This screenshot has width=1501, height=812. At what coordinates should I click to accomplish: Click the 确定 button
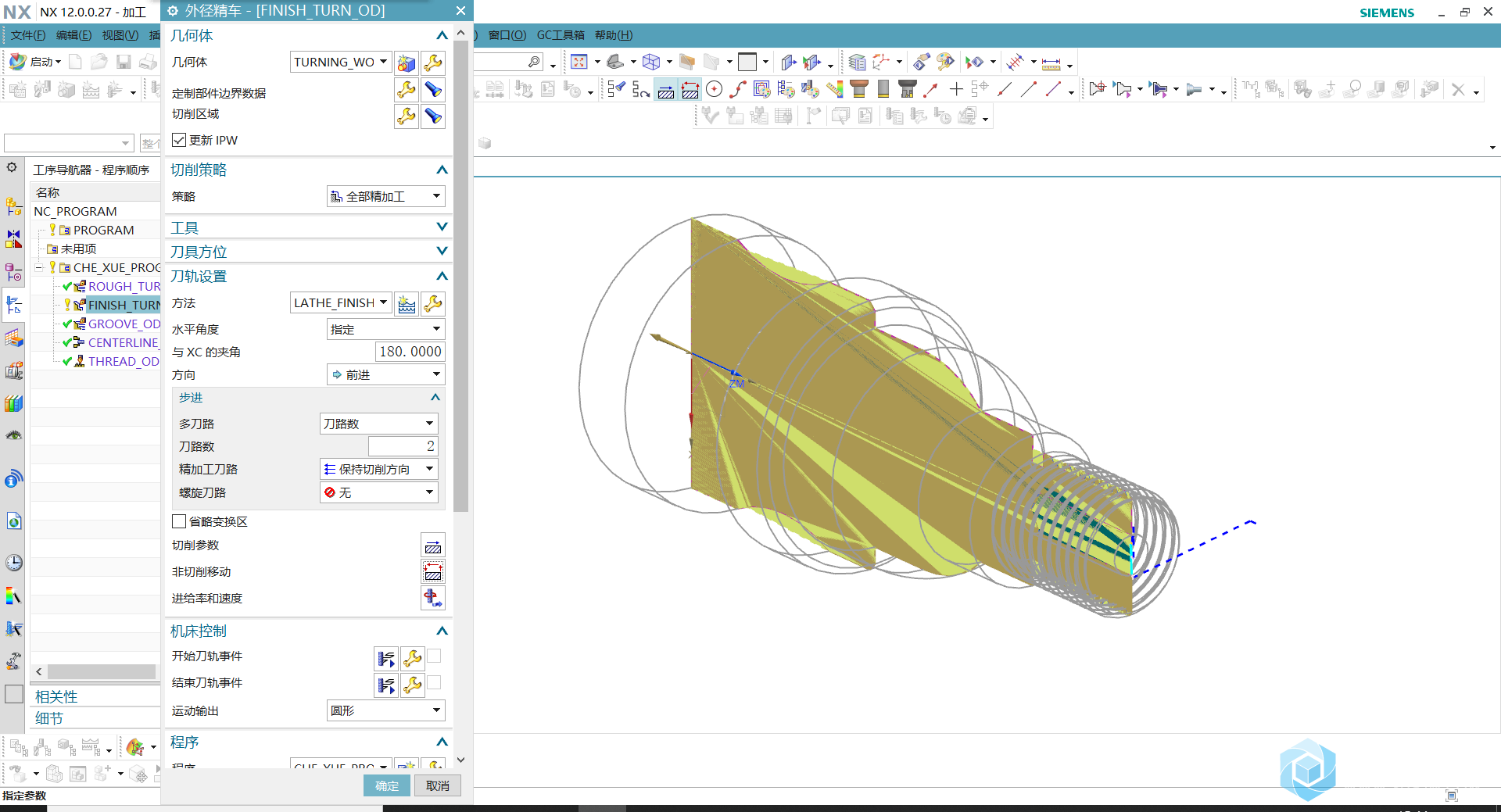click(387, 785)
